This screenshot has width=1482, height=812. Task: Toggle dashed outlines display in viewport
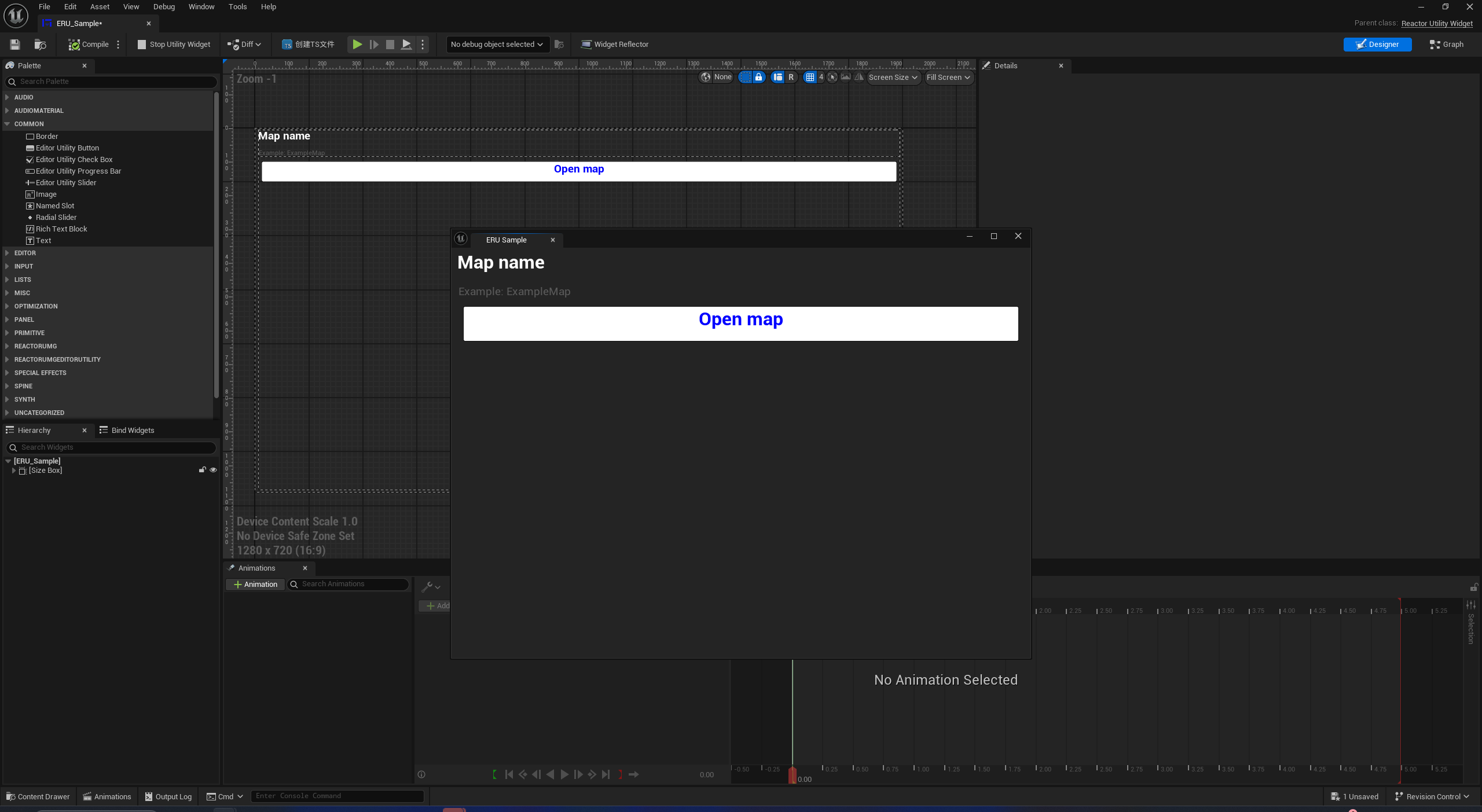745,77
